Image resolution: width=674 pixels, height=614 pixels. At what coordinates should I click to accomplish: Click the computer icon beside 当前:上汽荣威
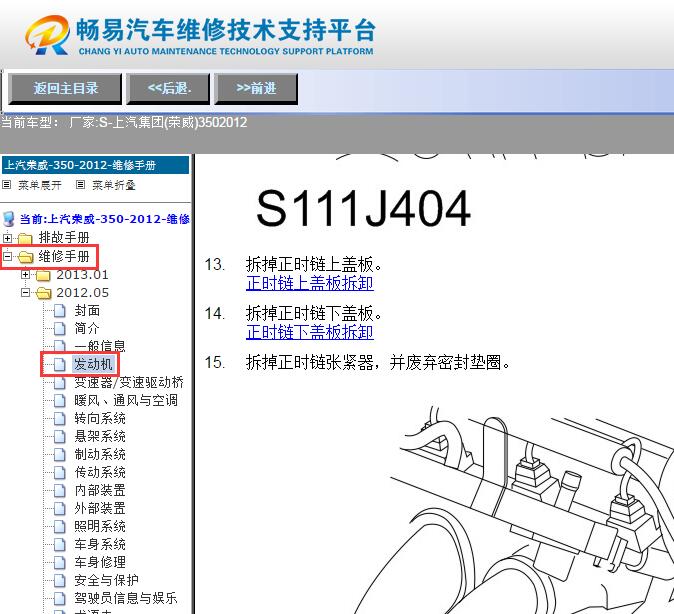9,219
